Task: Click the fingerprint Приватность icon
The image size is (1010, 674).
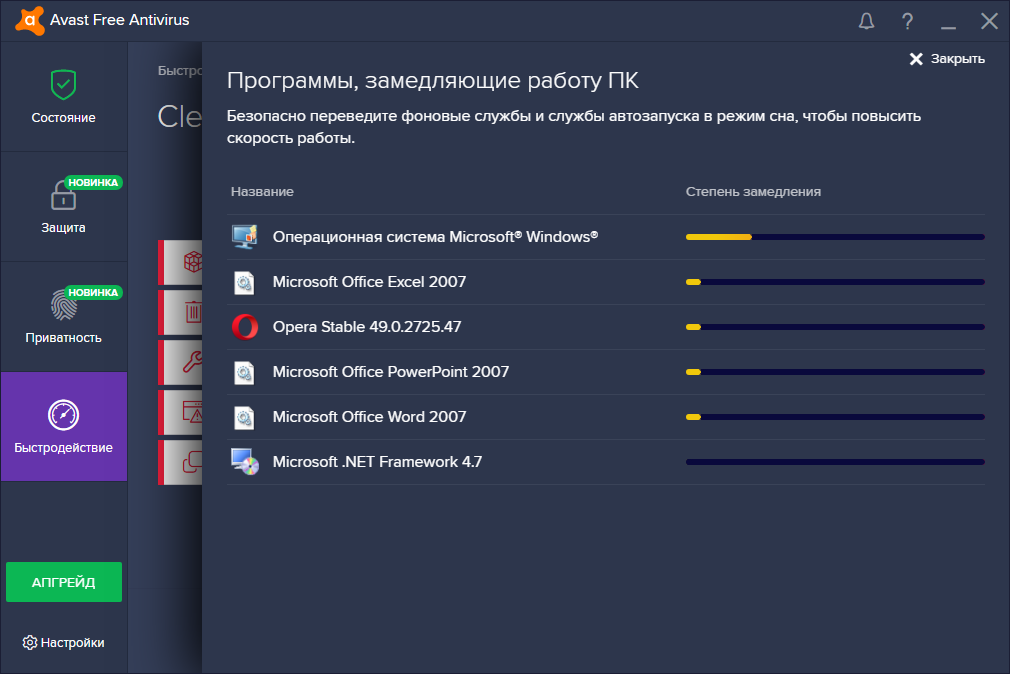Action: click(63, 305)
